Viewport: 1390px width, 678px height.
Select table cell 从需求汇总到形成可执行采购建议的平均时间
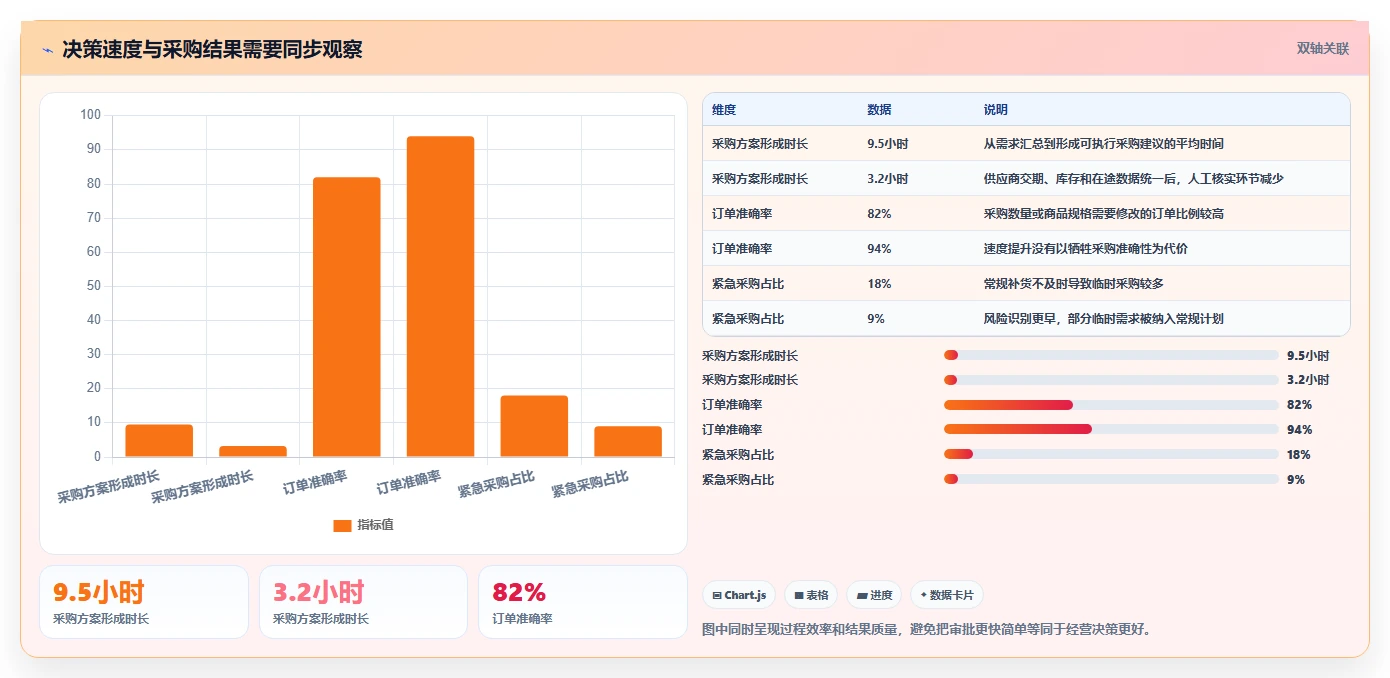(1104, 144)
